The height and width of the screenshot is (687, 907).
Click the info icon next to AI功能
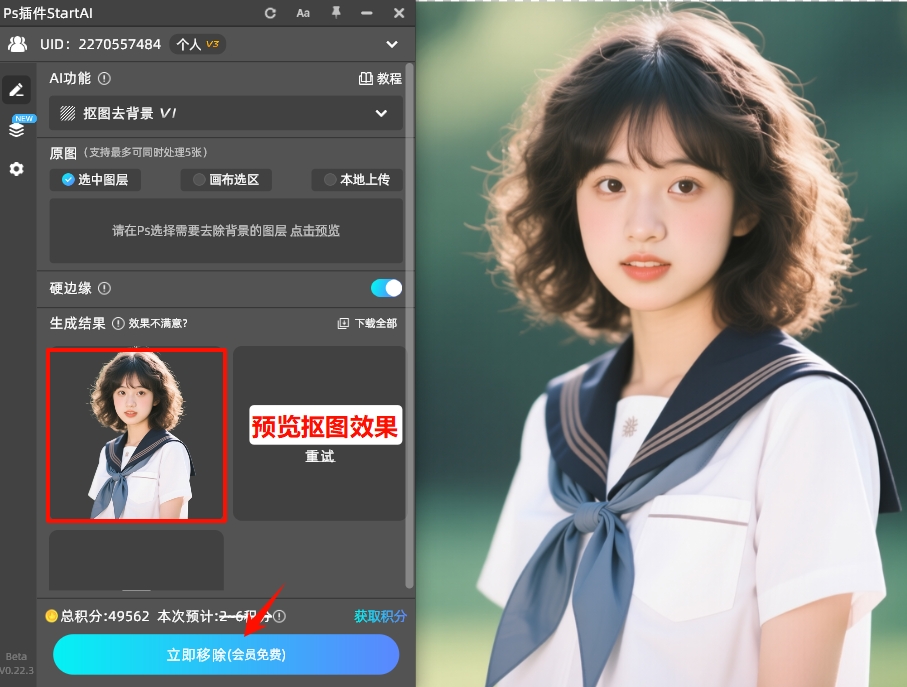105,78
